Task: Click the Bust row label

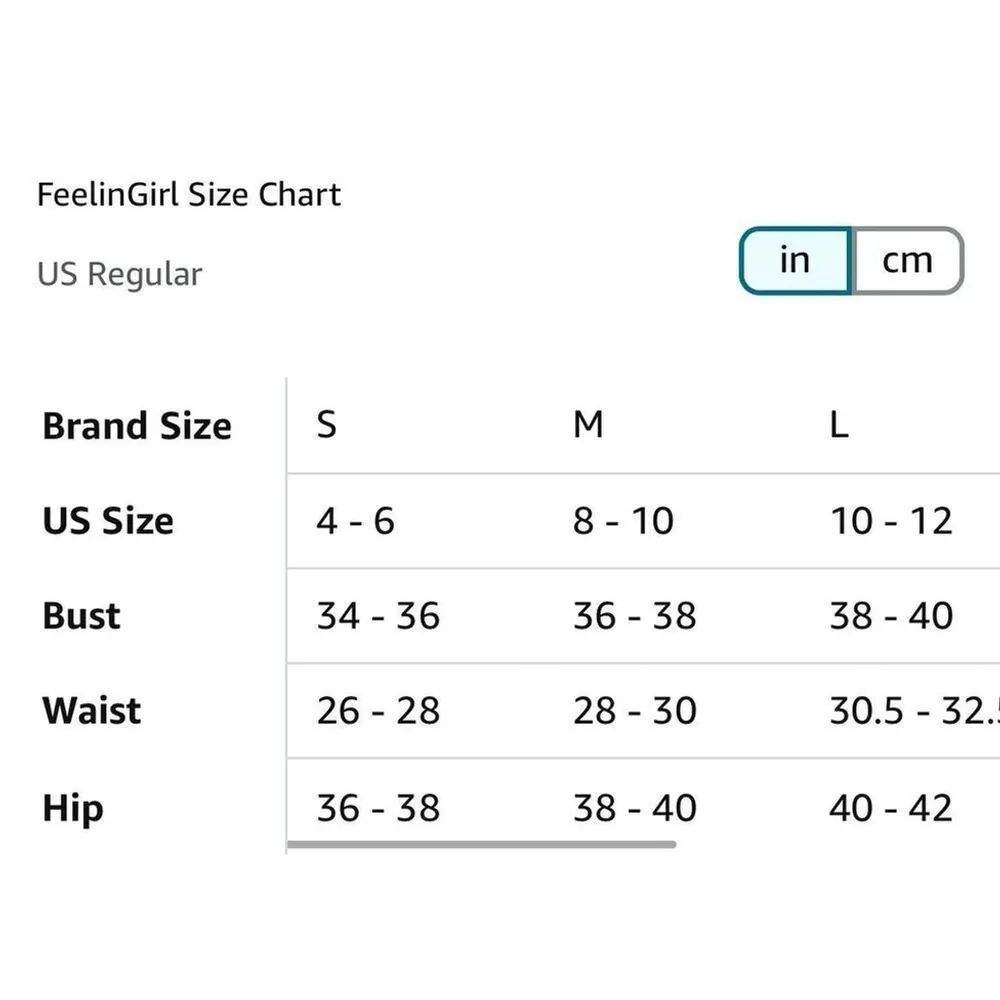Action: pos(79,616)
